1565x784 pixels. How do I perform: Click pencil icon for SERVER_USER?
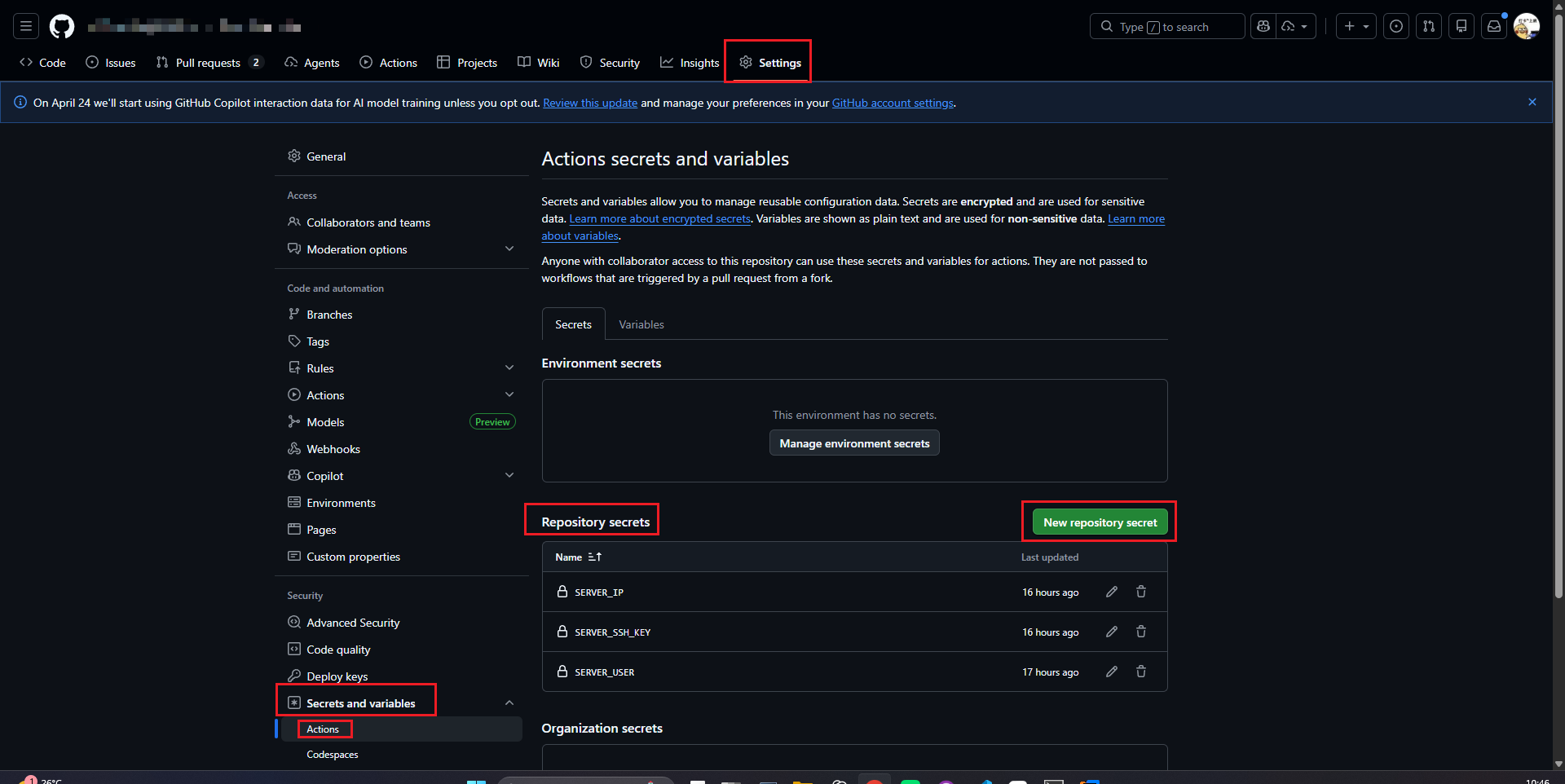pos(1111,672)
